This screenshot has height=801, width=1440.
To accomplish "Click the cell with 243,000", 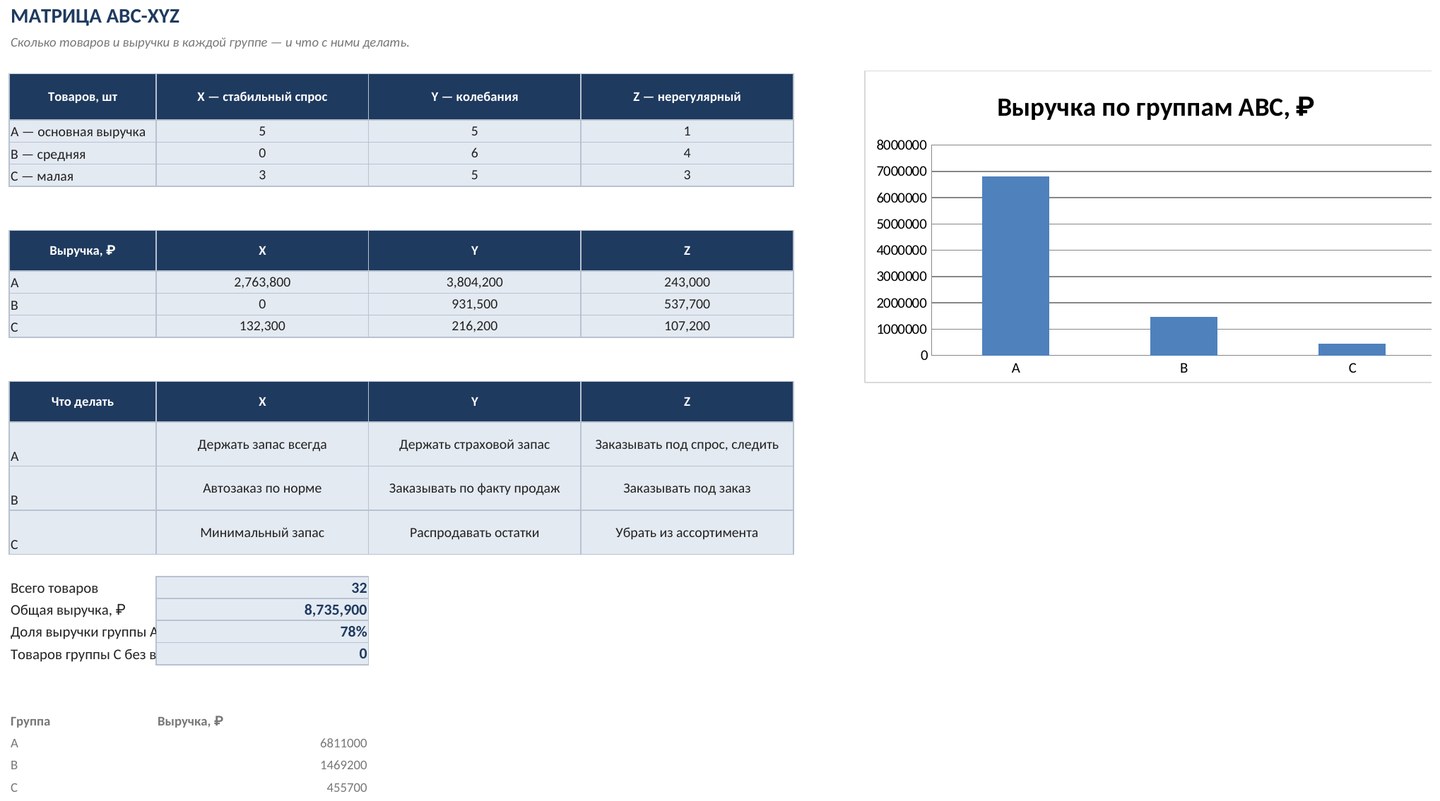I will coord(687,282).
